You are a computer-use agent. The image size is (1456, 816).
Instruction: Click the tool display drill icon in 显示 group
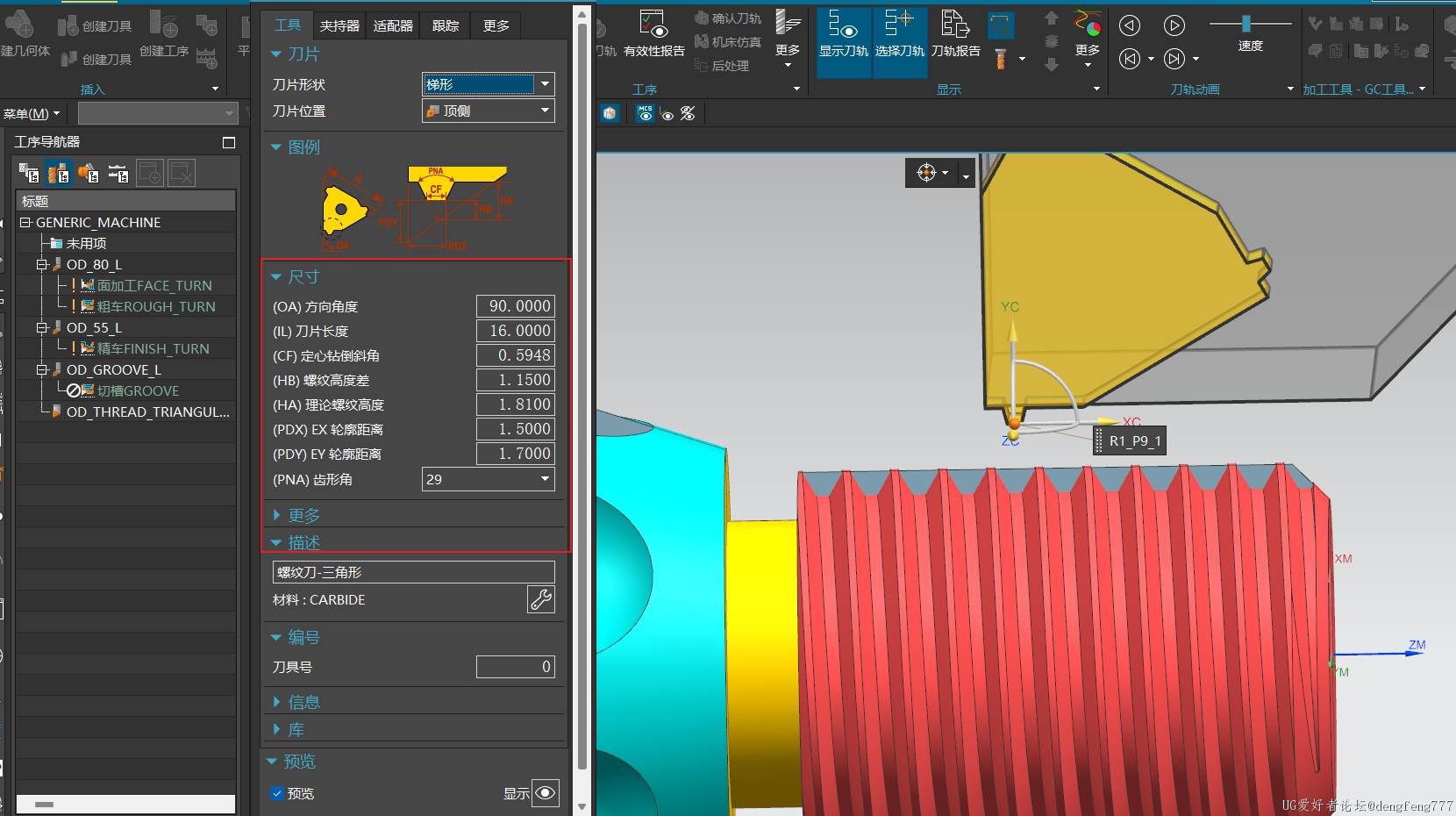(x=1001, y=60)
